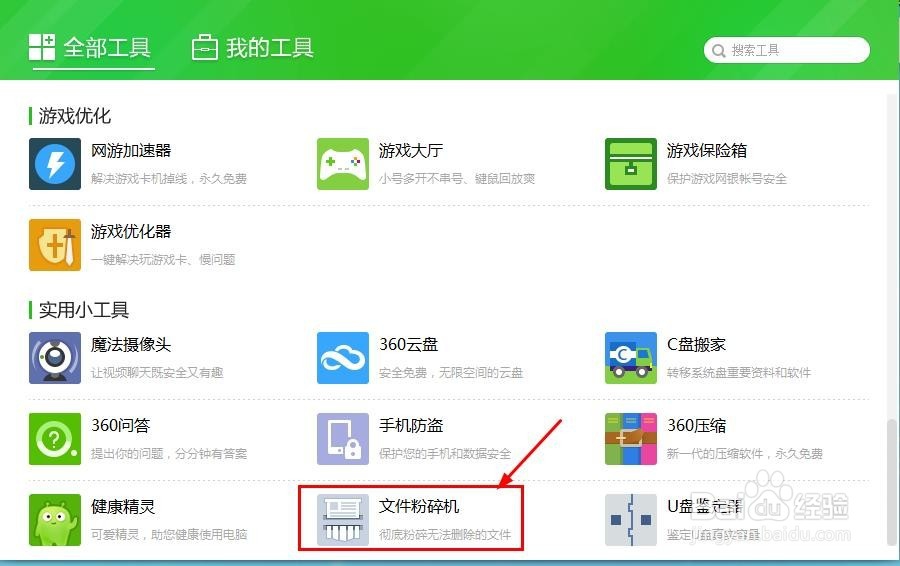This screenshot has width=900, height=566.
Task: Click the 游戏优化器 title text
Action: pos(131,231)
